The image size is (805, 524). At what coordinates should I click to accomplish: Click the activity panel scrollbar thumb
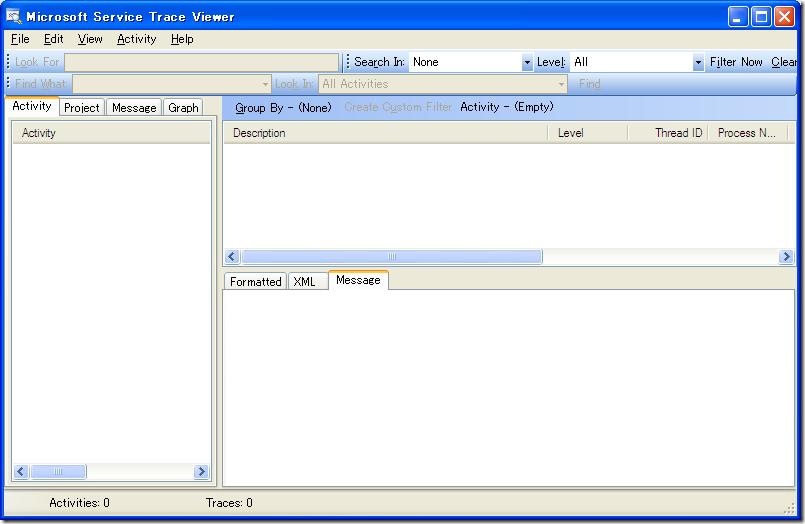click(58, 472)
